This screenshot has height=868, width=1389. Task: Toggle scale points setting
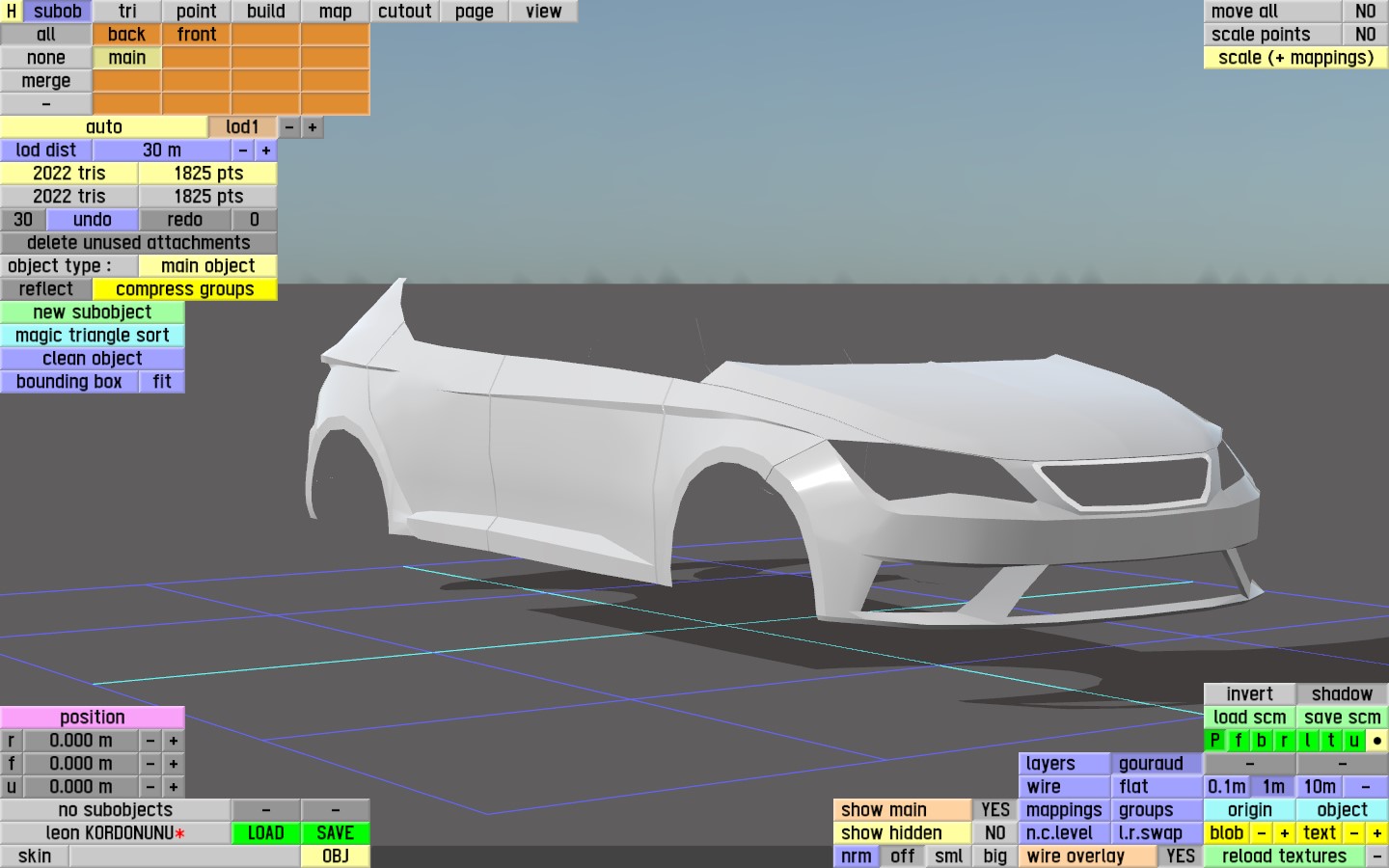coord(1366,35)
